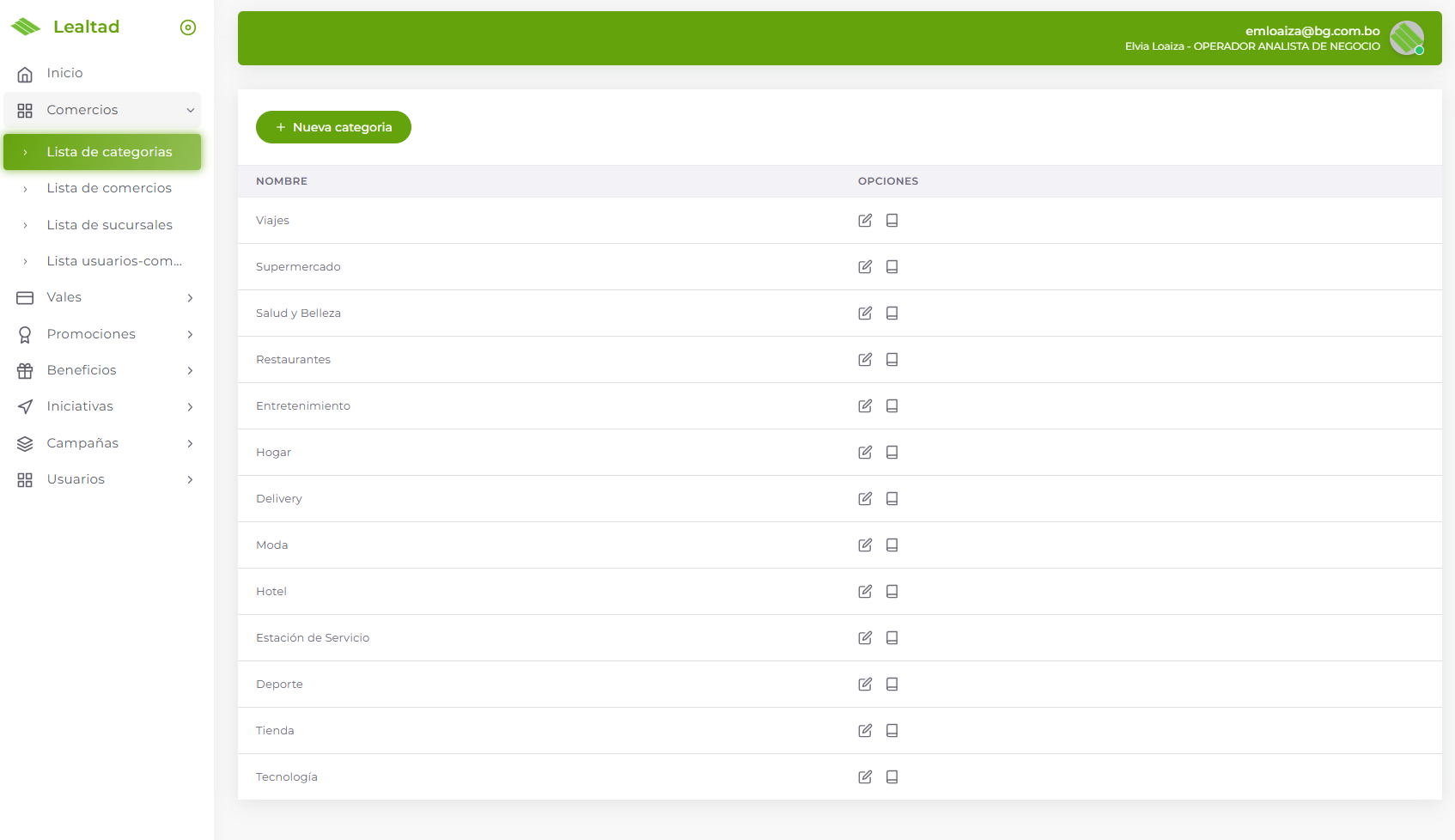Click the edit icon for Tecnología

pos(865,776)
